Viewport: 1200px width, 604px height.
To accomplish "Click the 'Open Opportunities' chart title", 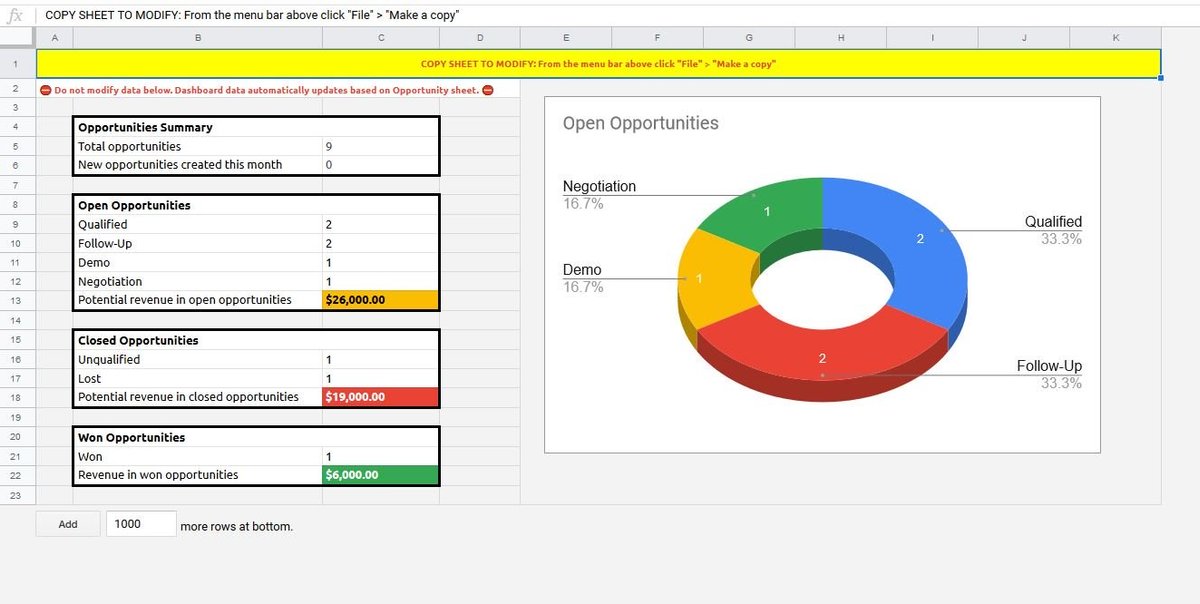I will tap(640, 123).
